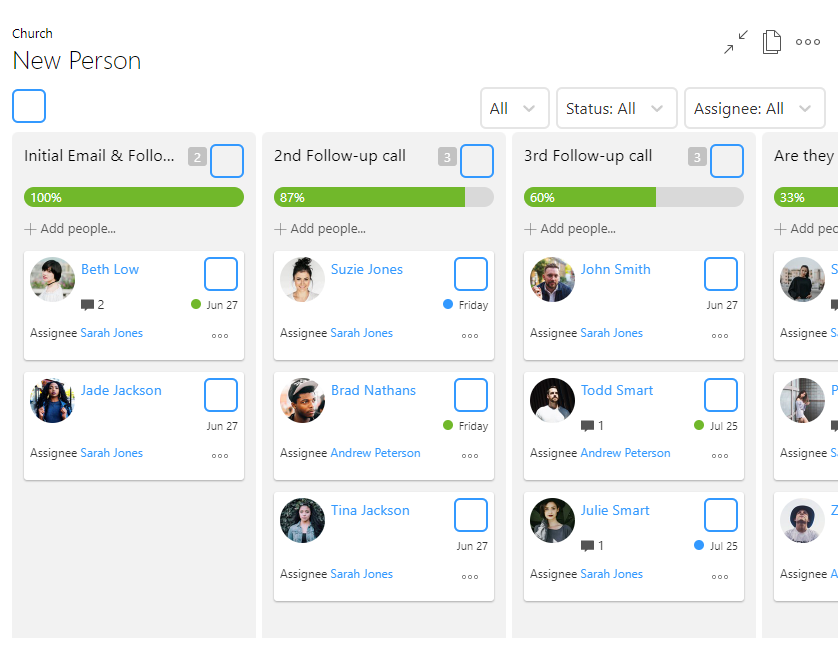Screen dimensions: 838x655
Task: Click the plus icon under Initial Email column
Action: click(x=30, y=229)
